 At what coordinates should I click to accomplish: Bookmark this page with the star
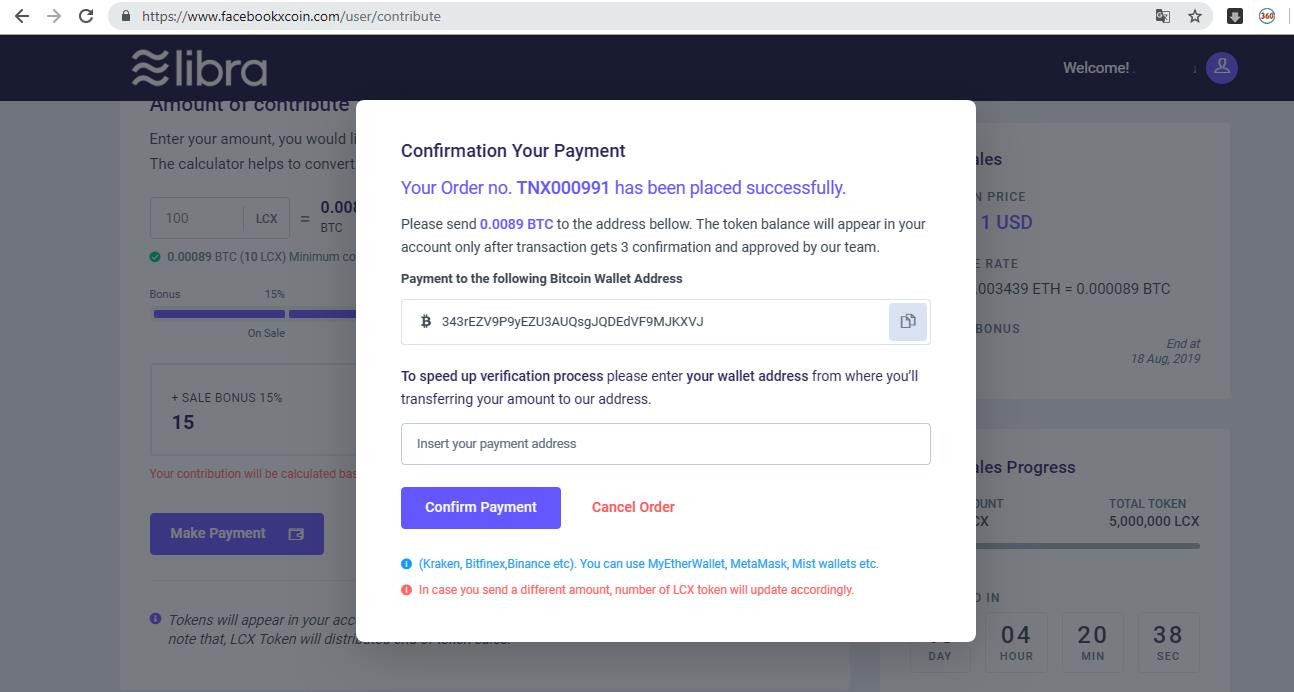tap(1194, 16)
